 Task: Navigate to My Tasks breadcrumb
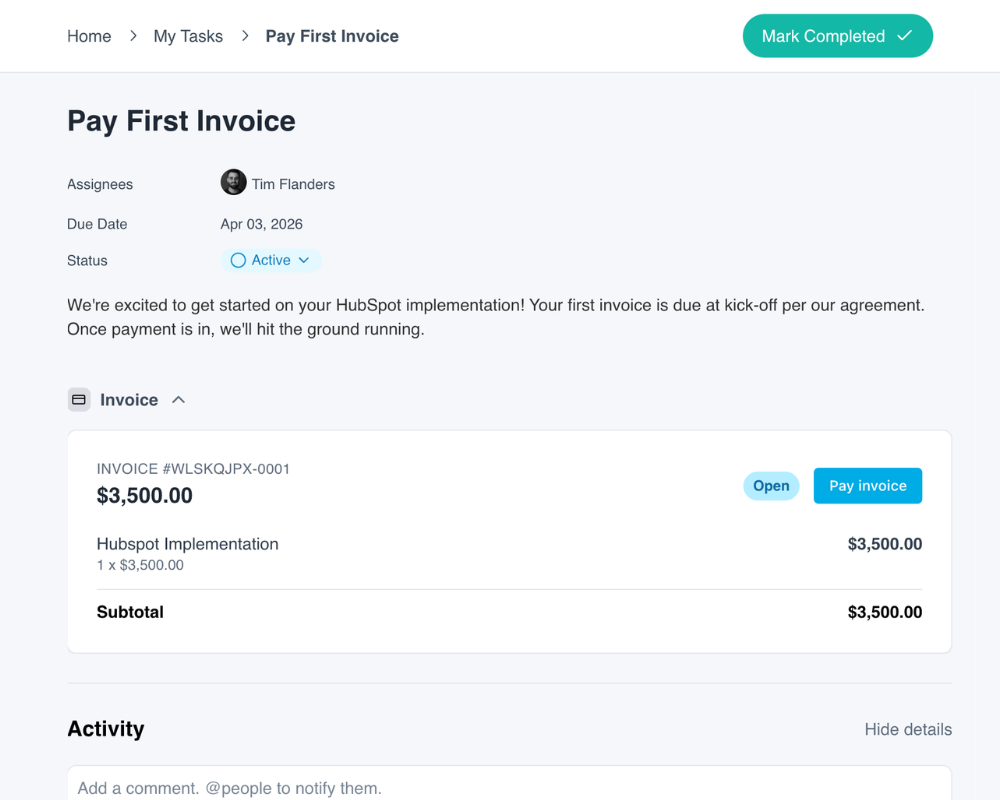coord(188,36)
